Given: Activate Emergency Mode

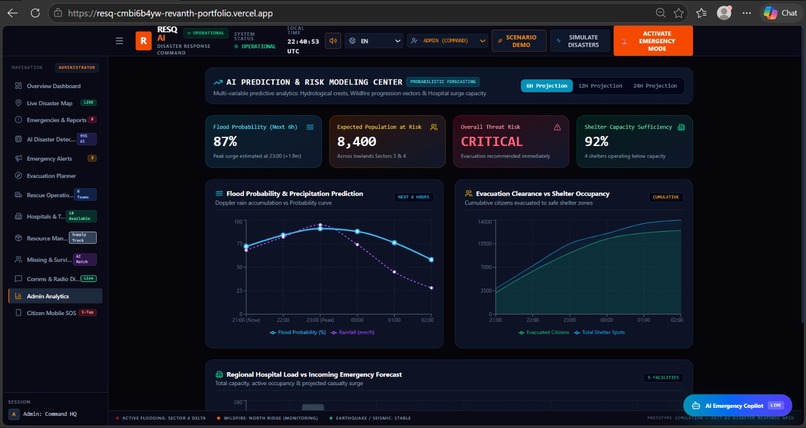Looking at the screenshot, I should tap(653, 41).
